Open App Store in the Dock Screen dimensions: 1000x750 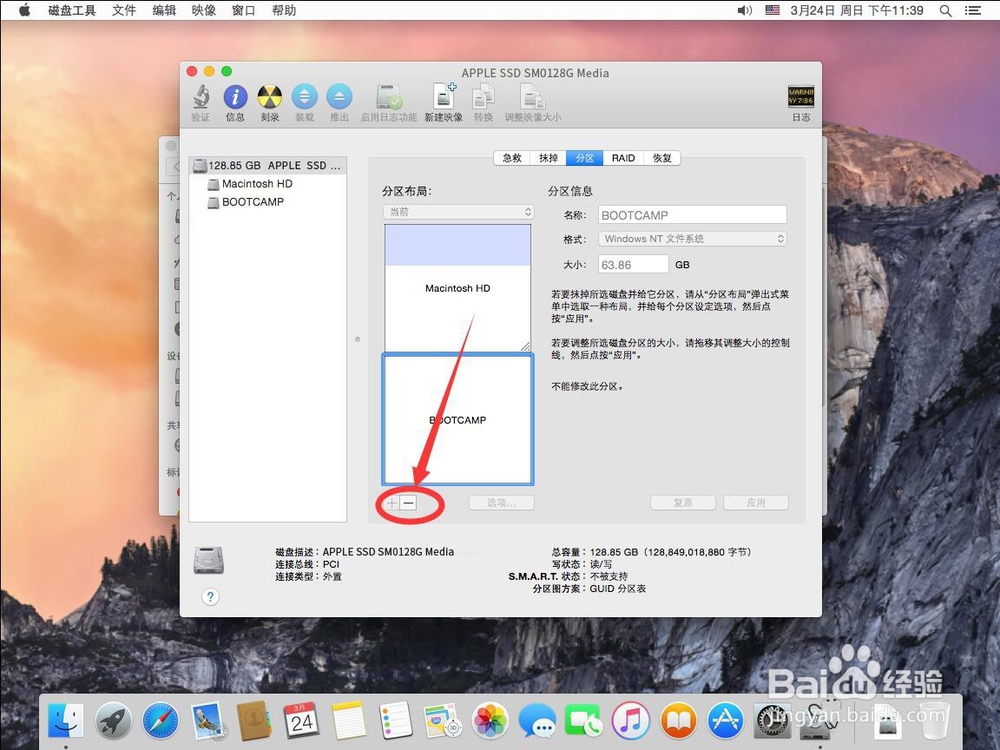[725, 721]
